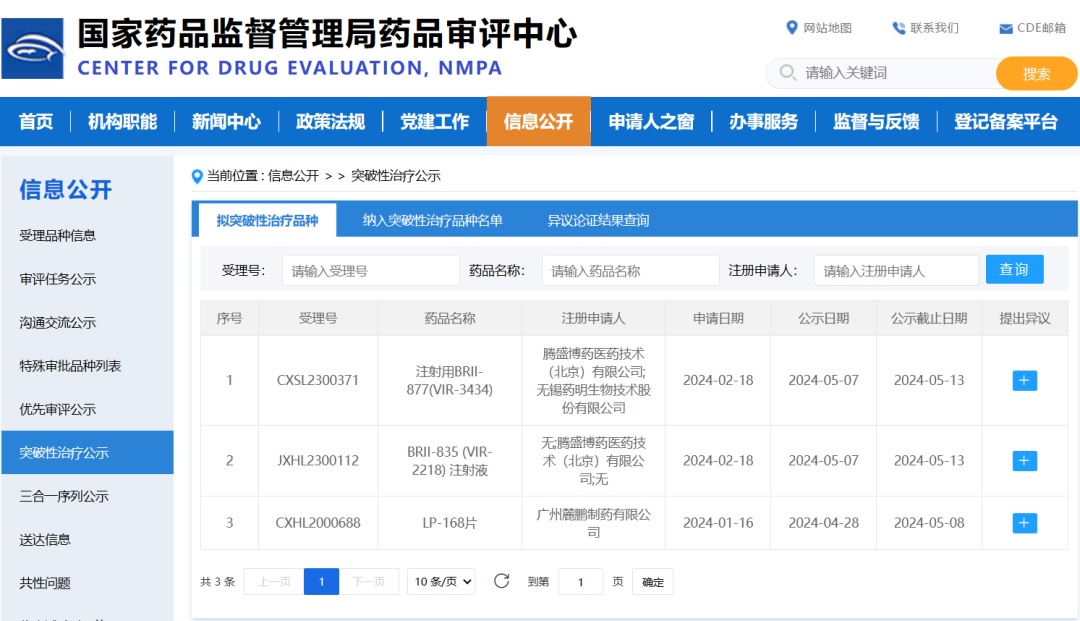Click the CDE logo icon
This screenshot has height=621, width=1080.
click(x=32, y=45)
